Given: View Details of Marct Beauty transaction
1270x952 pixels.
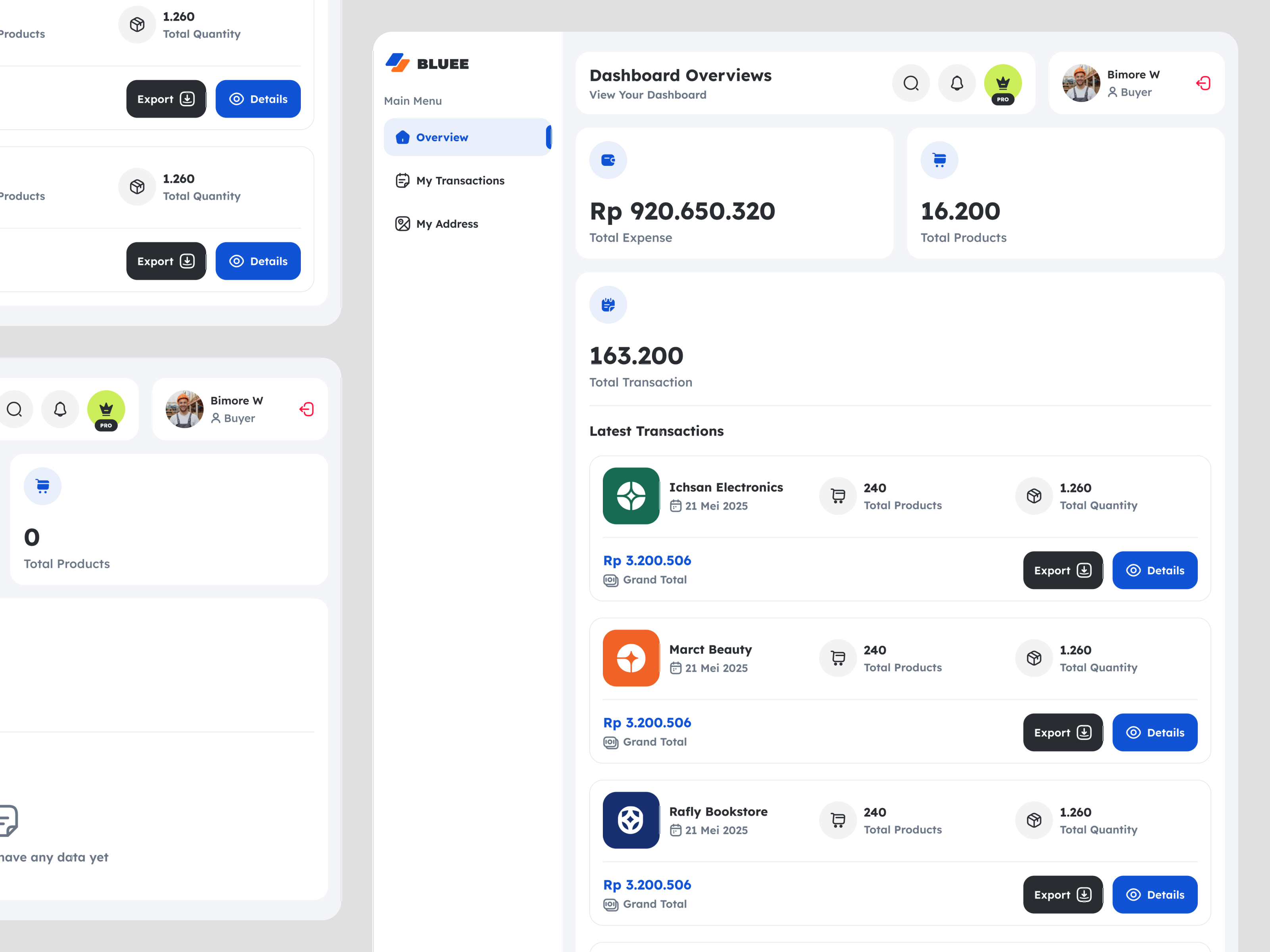Looking at the screenshot, I should tap(1155, 733).
